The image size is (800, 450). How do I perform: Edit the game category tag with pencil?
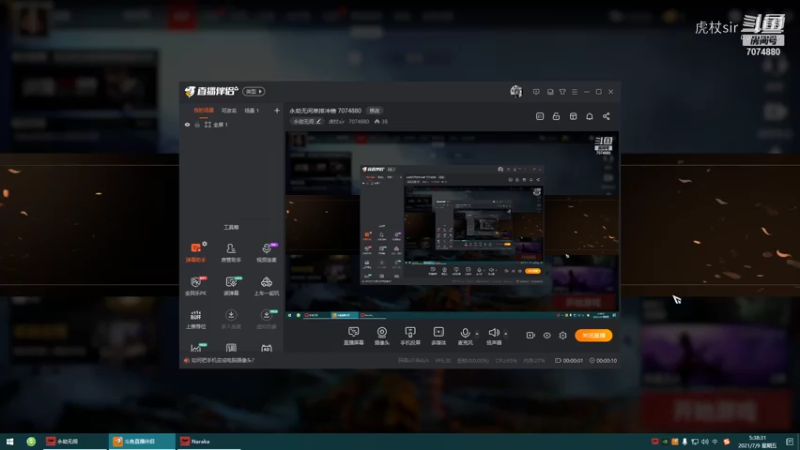pos(307,121)
